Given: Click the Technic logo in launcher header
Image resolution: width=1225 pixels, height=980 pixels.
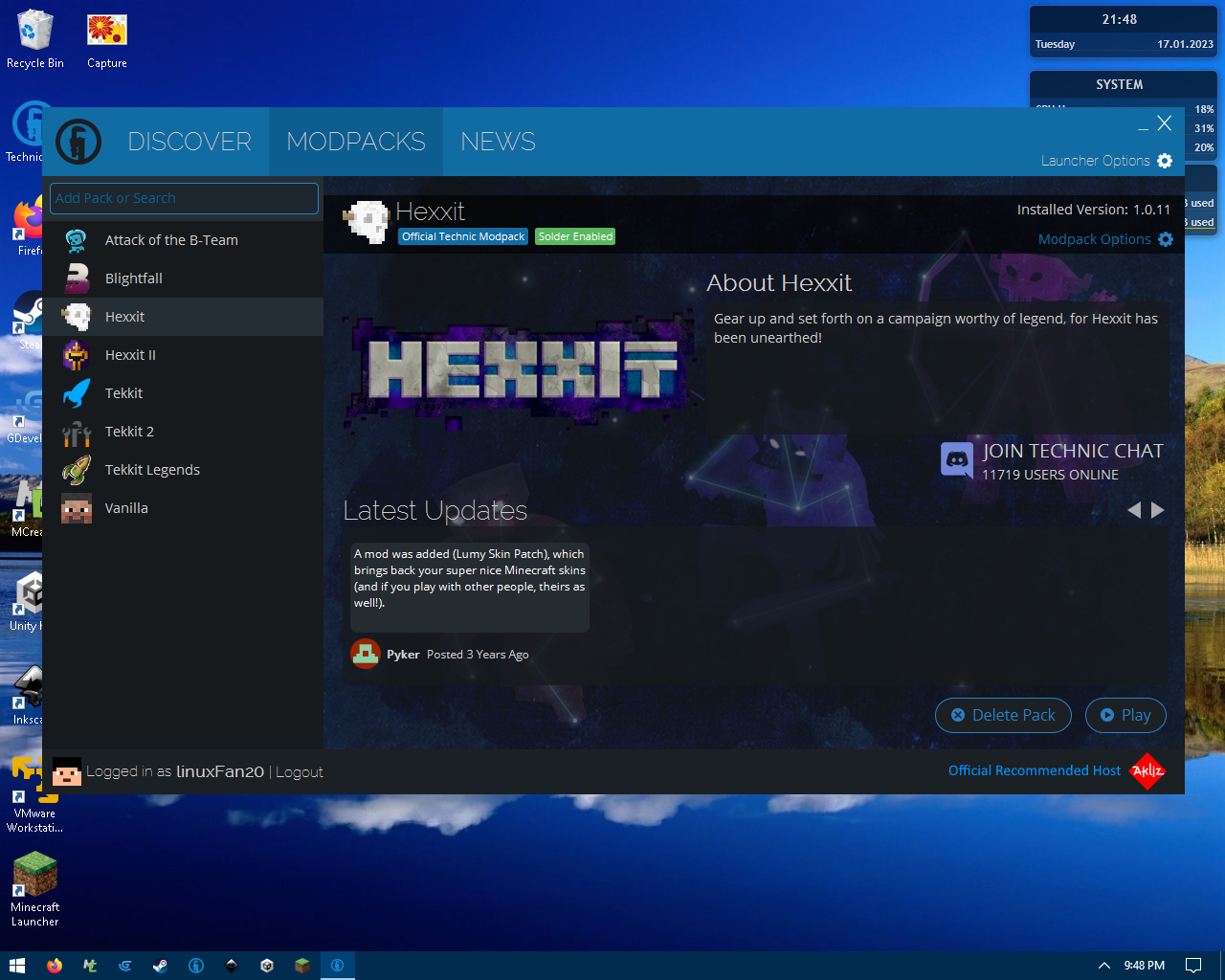Looking at the screenshot, I should (x=78, y=143).
